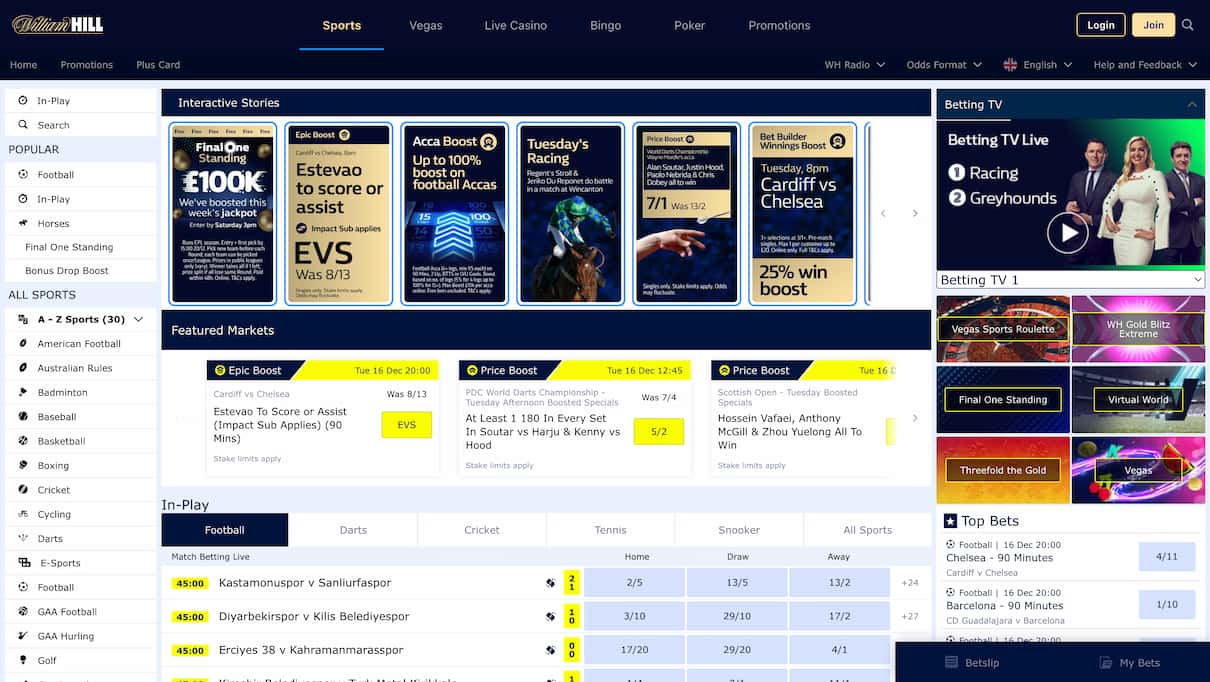Collapse the A-Z Sports list
This screenshot has width=1210, height=682.
(138, 319)
